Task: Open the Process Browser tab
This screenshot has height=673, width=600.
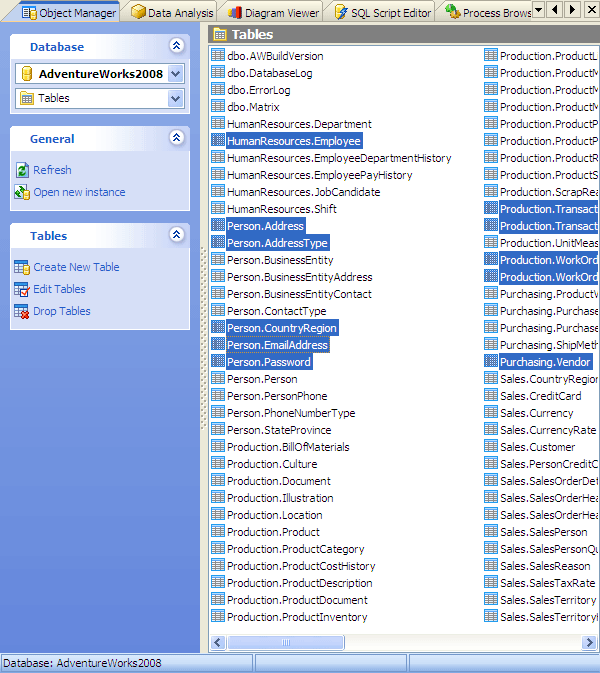Action: coord(488,13)
